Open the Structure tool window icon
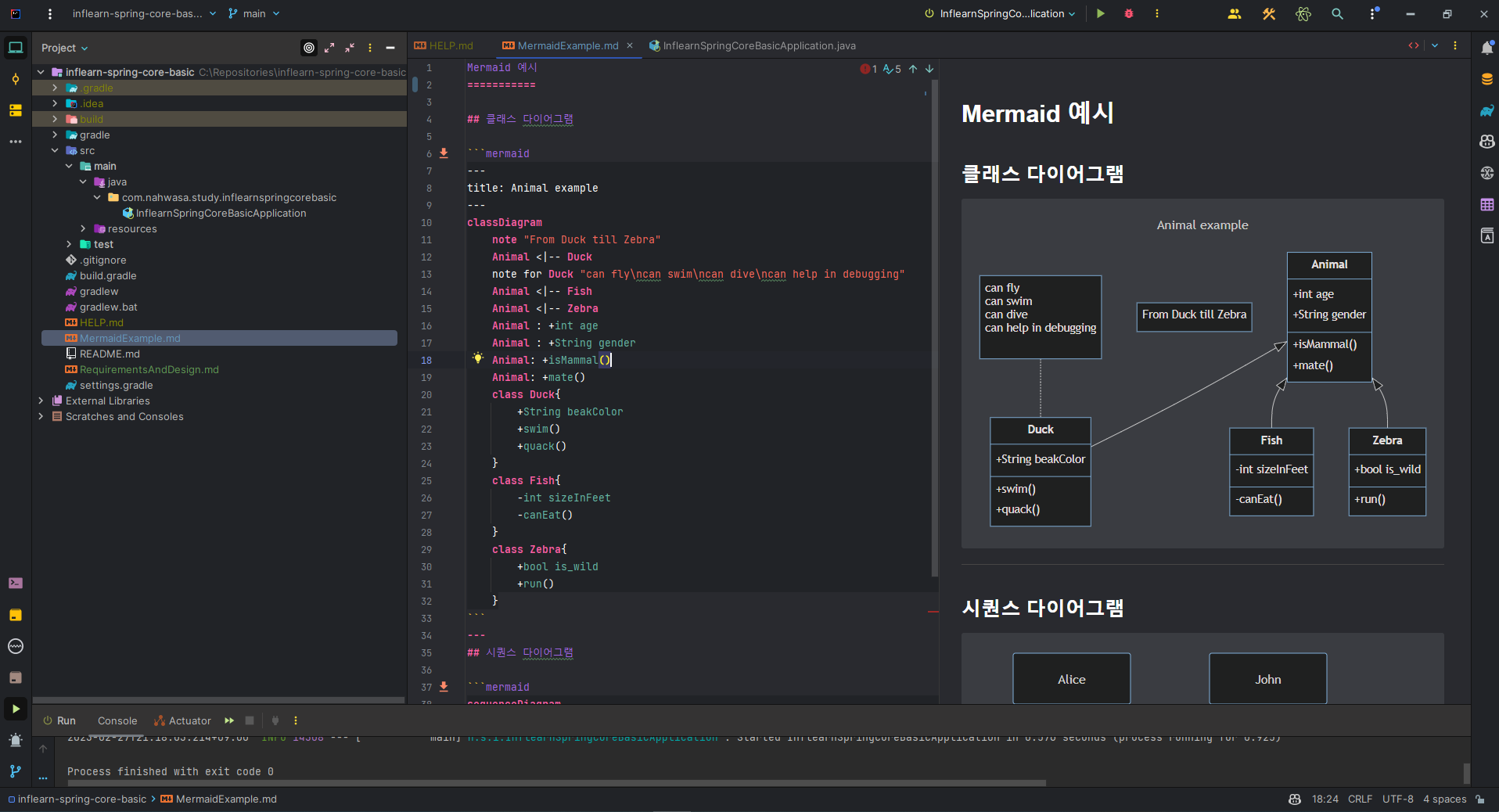 16,110
